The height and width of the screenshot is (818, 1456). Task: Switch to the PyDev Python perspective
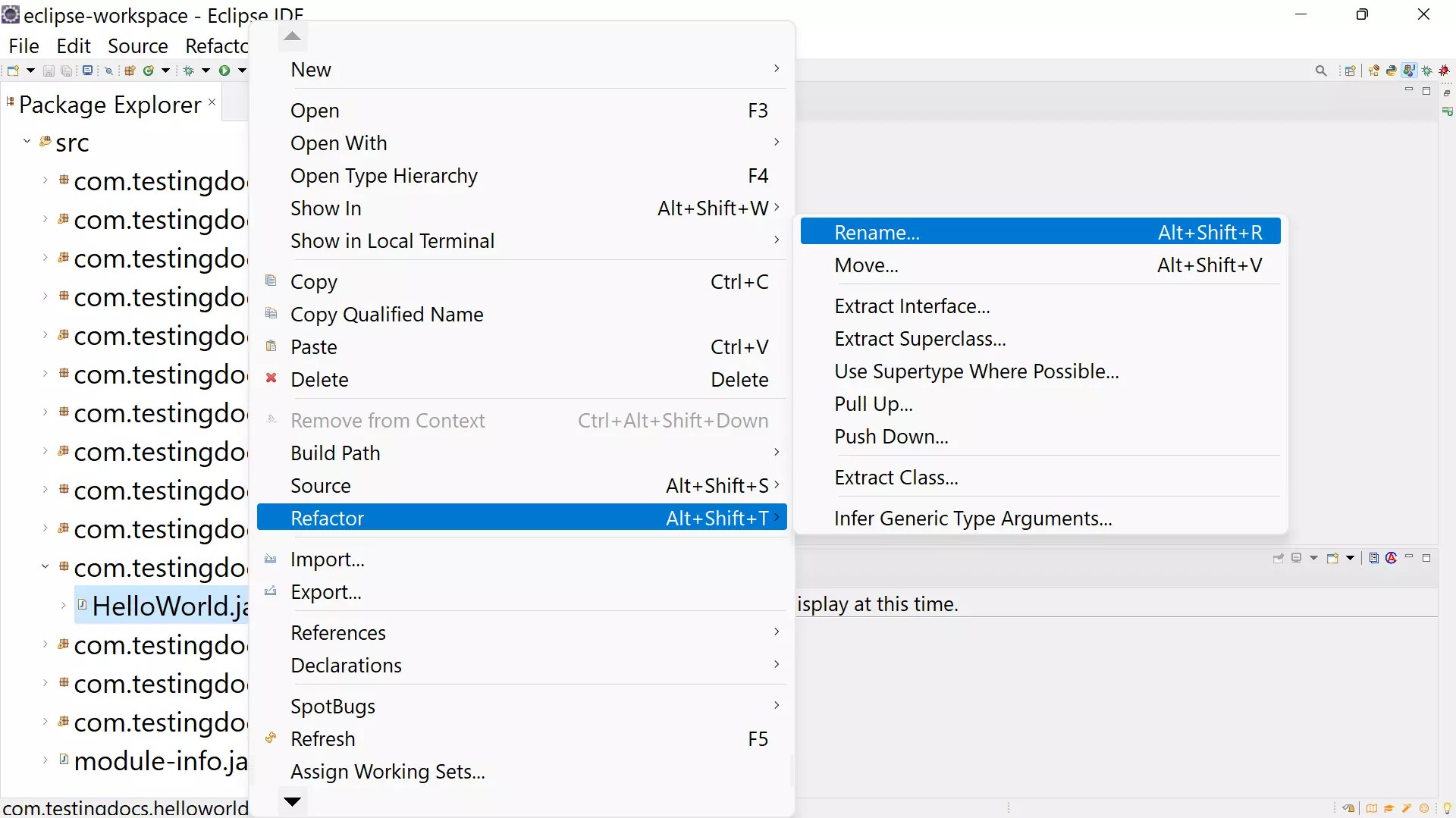pos(1392,70)
